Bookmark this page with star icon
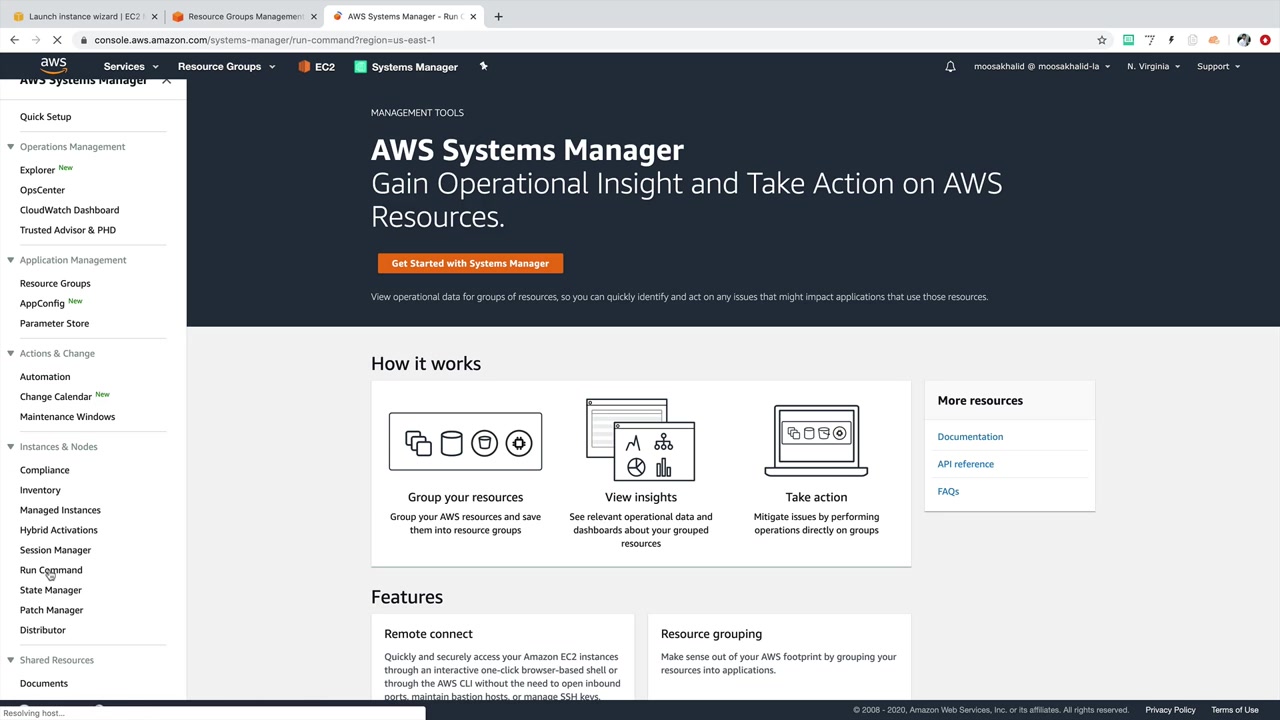This screenshot has height=720, width=1280. (1101, 40)
